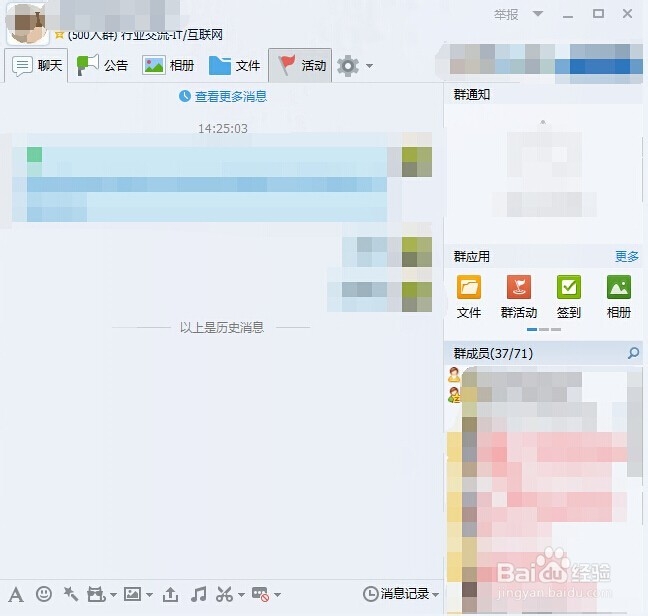Search group members with magnifier icon
Viewport: 648px width, 616px height.
pyautogui.click(x=633, y=353)
